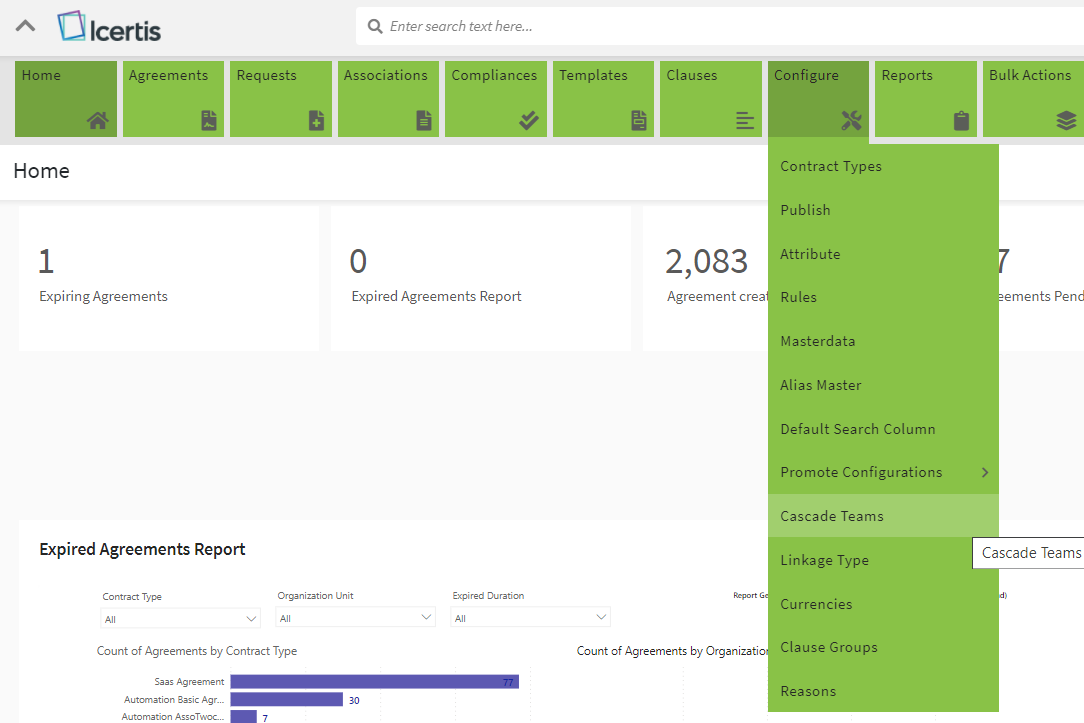This screenshot has height=723, width=1084.
Task: Click the Agreements document icon
Action: [208, 121]
